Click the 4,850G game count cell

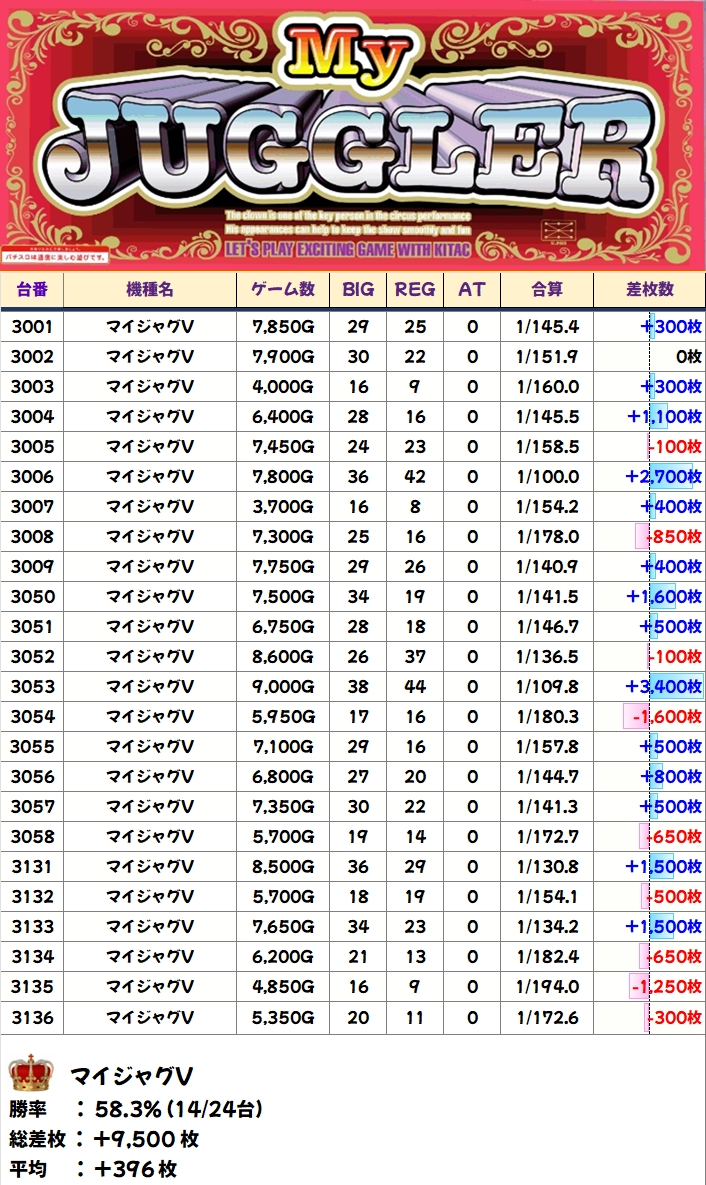pos(283,987)
